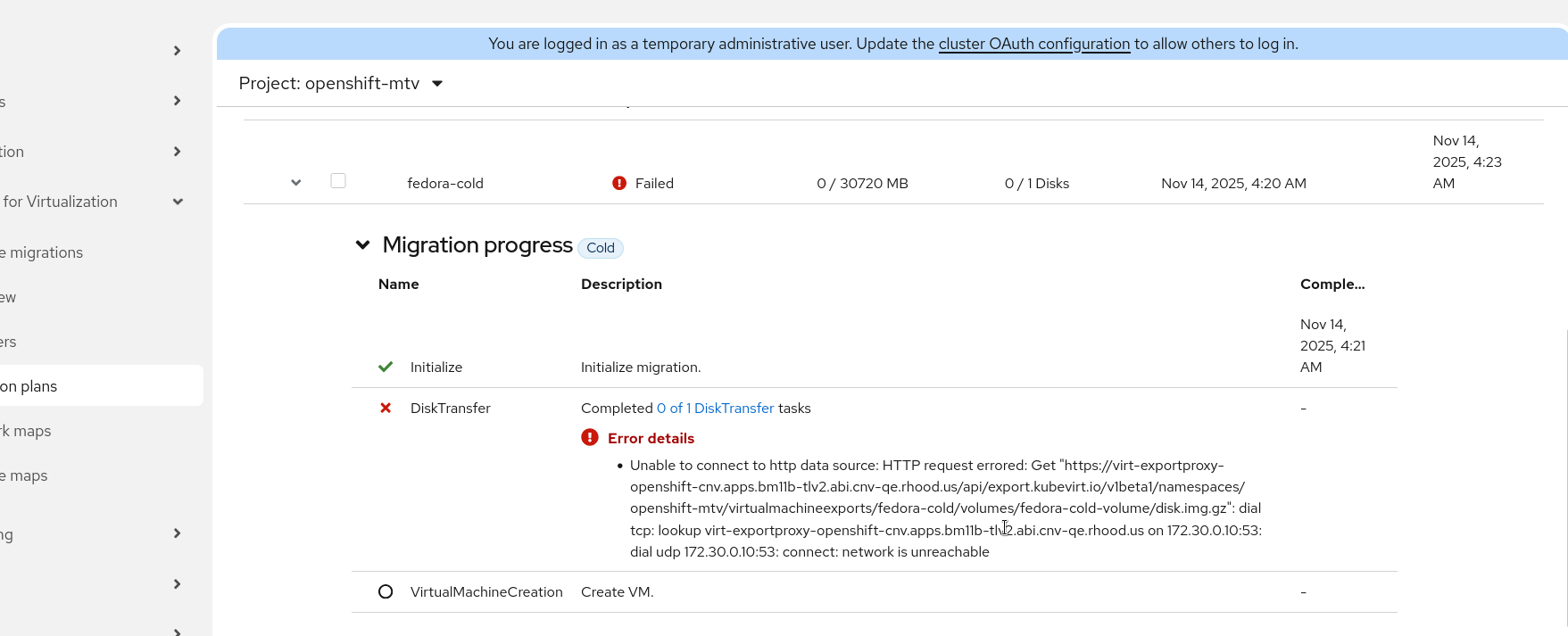The image size is (1568, 636).
Task: Collapse the Migration progress section
Action: [362, 245]
